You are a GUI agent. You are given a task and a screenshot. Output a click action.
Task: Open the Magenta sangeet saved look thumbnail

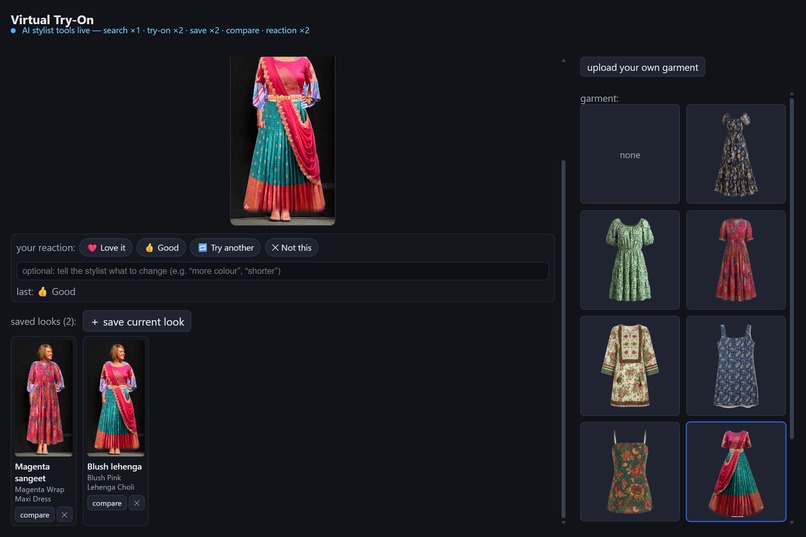(44, 398)
